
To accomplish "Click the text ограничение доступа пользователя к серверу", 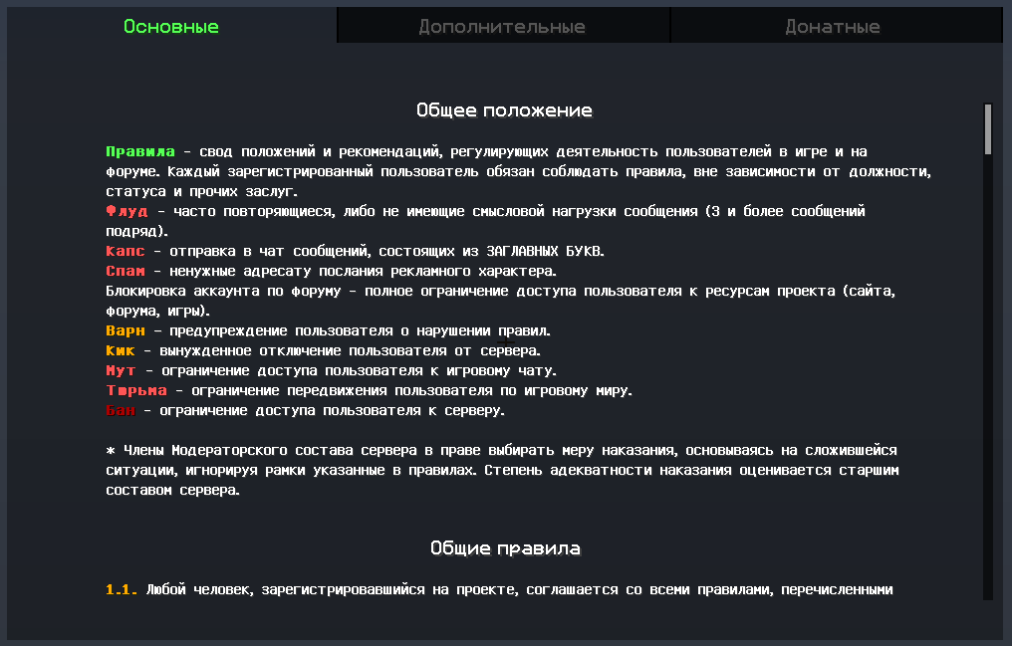I will coord(332,410).
